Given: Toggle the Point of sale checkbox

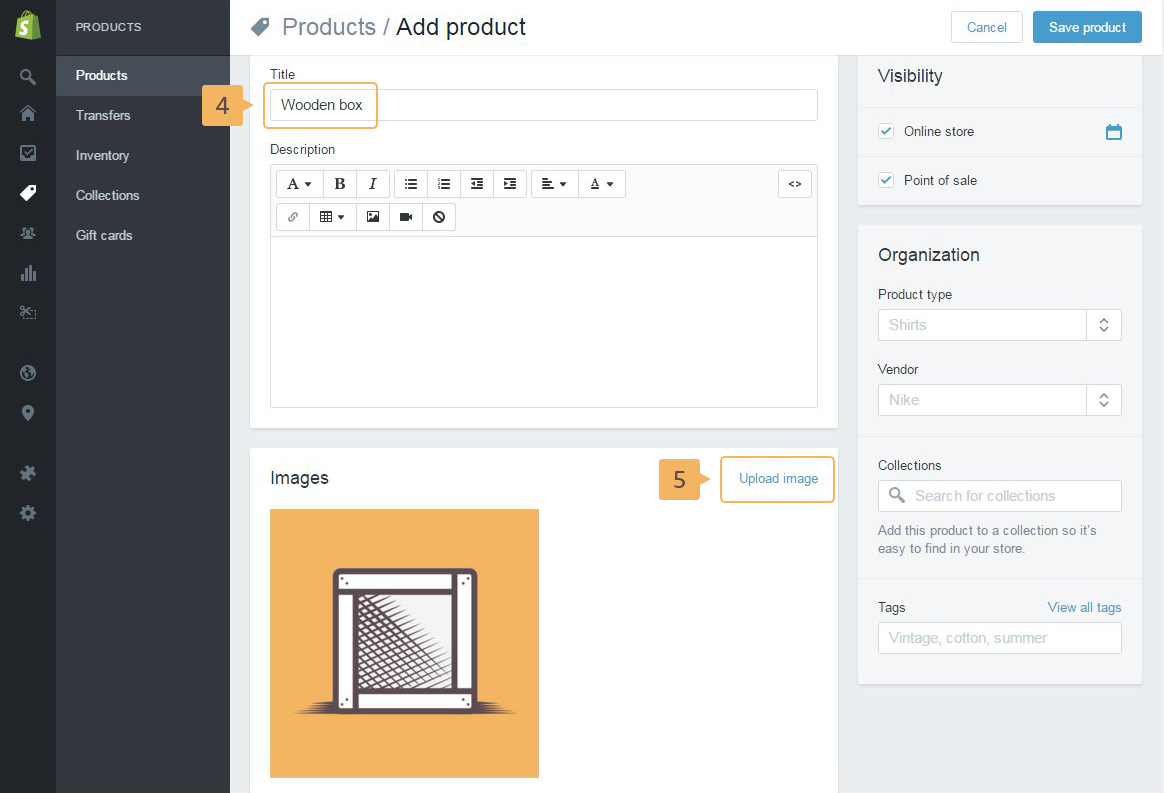Looking at the screenshot, I should coord(885,180).
